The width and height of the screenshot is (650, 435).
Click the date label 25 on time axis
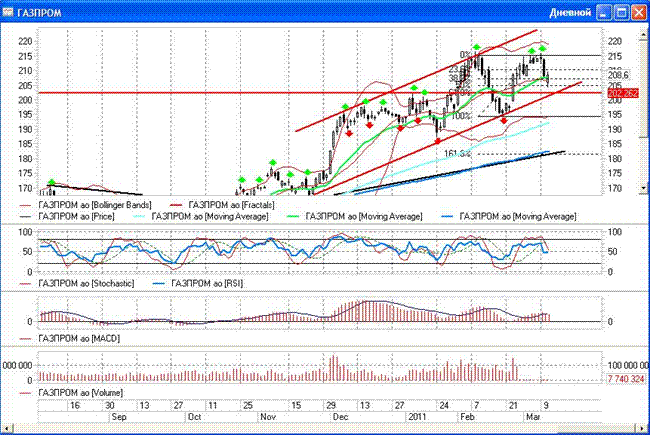point(248,405)
